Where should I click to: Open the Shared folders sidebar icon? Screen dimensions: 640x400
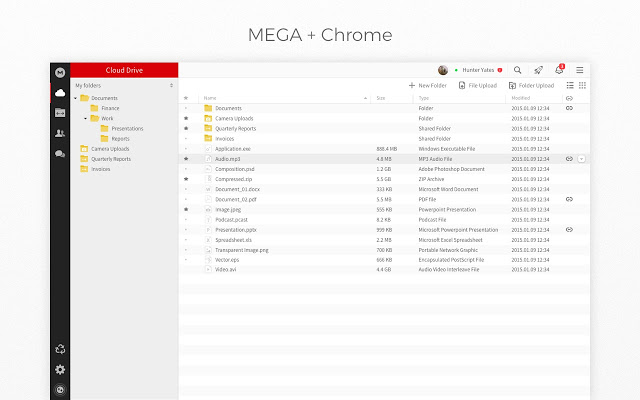(x=60, y=112)
